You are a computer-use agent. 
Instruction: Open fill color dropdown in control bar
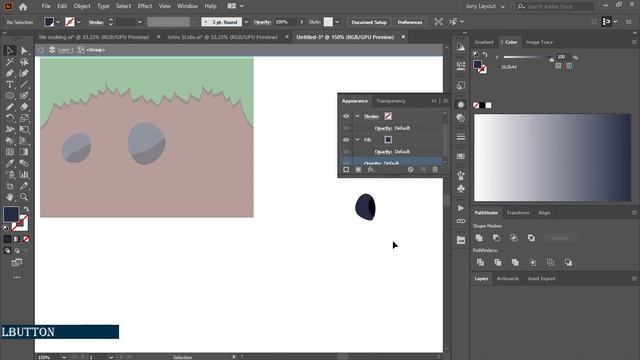[58, 22]
